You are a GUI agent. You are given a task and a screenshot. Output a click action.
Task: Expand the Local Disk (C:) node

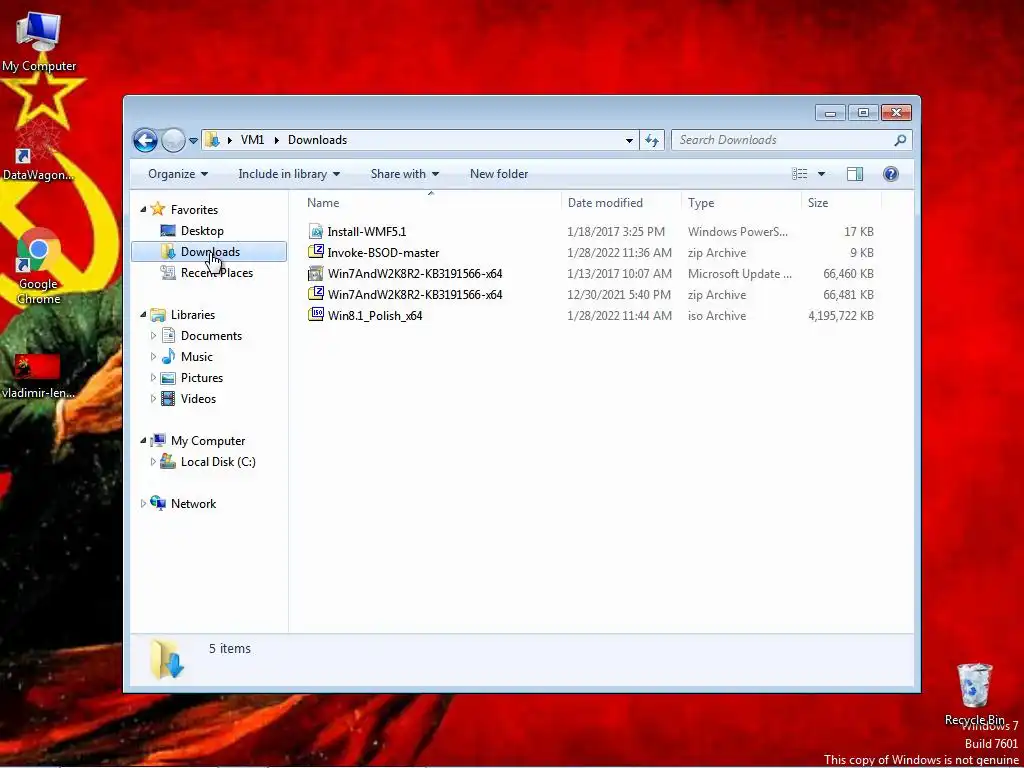pyautogui.click(x=153, y=462)
